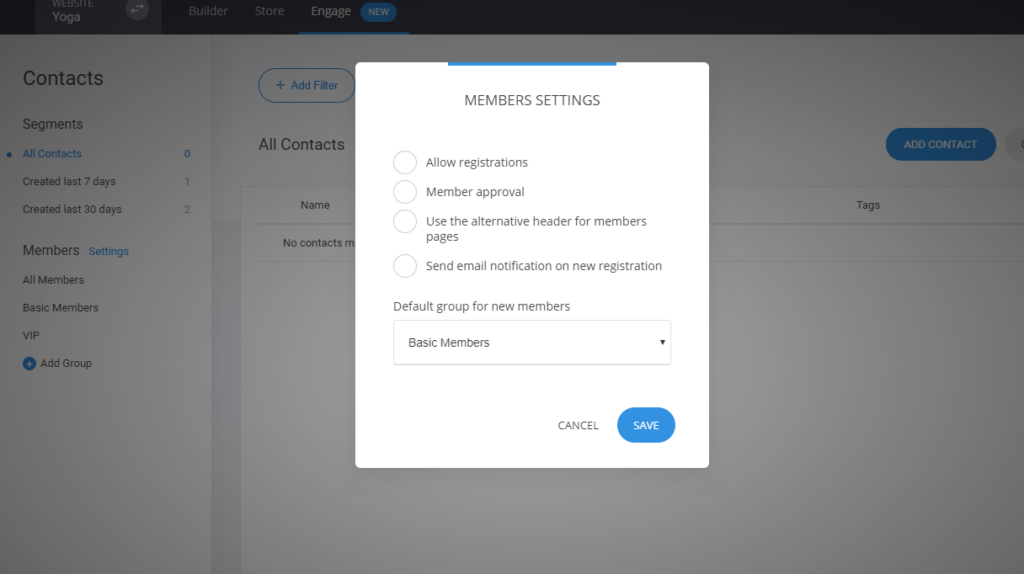Click the Name column header
Image resolution: width=1024 pixels, height=574 pixels.
pyautogui.click(x=315, y=205)
